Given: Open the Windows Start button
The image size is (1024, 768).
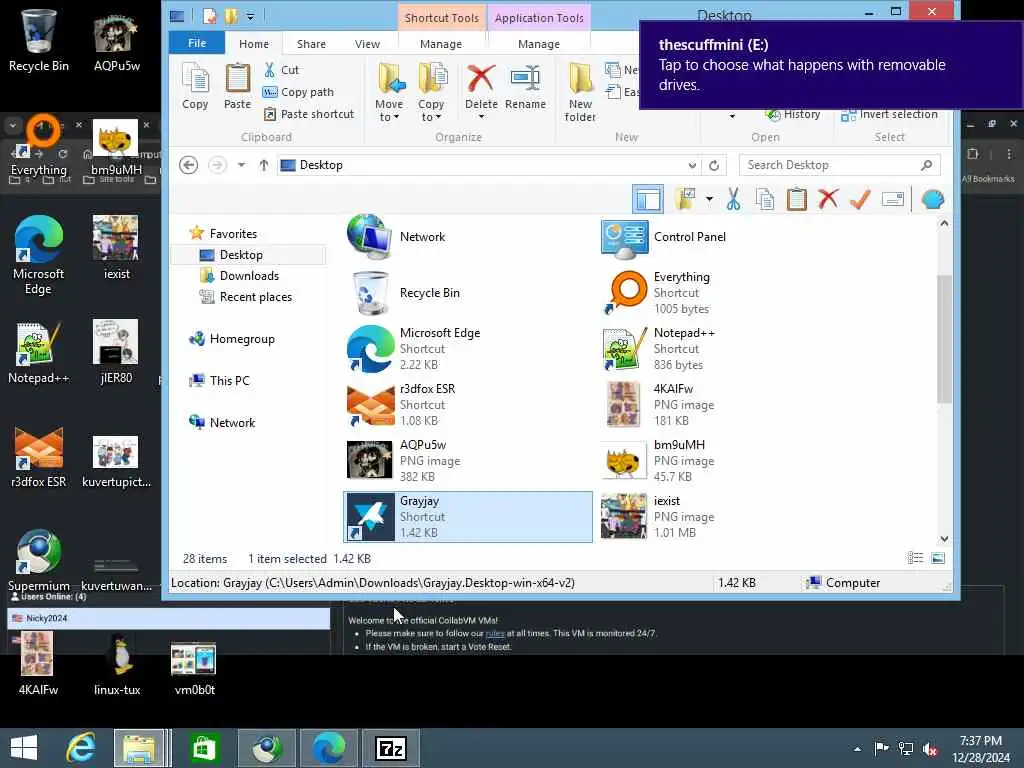Looking at the screenshot, I should point(24,748).
